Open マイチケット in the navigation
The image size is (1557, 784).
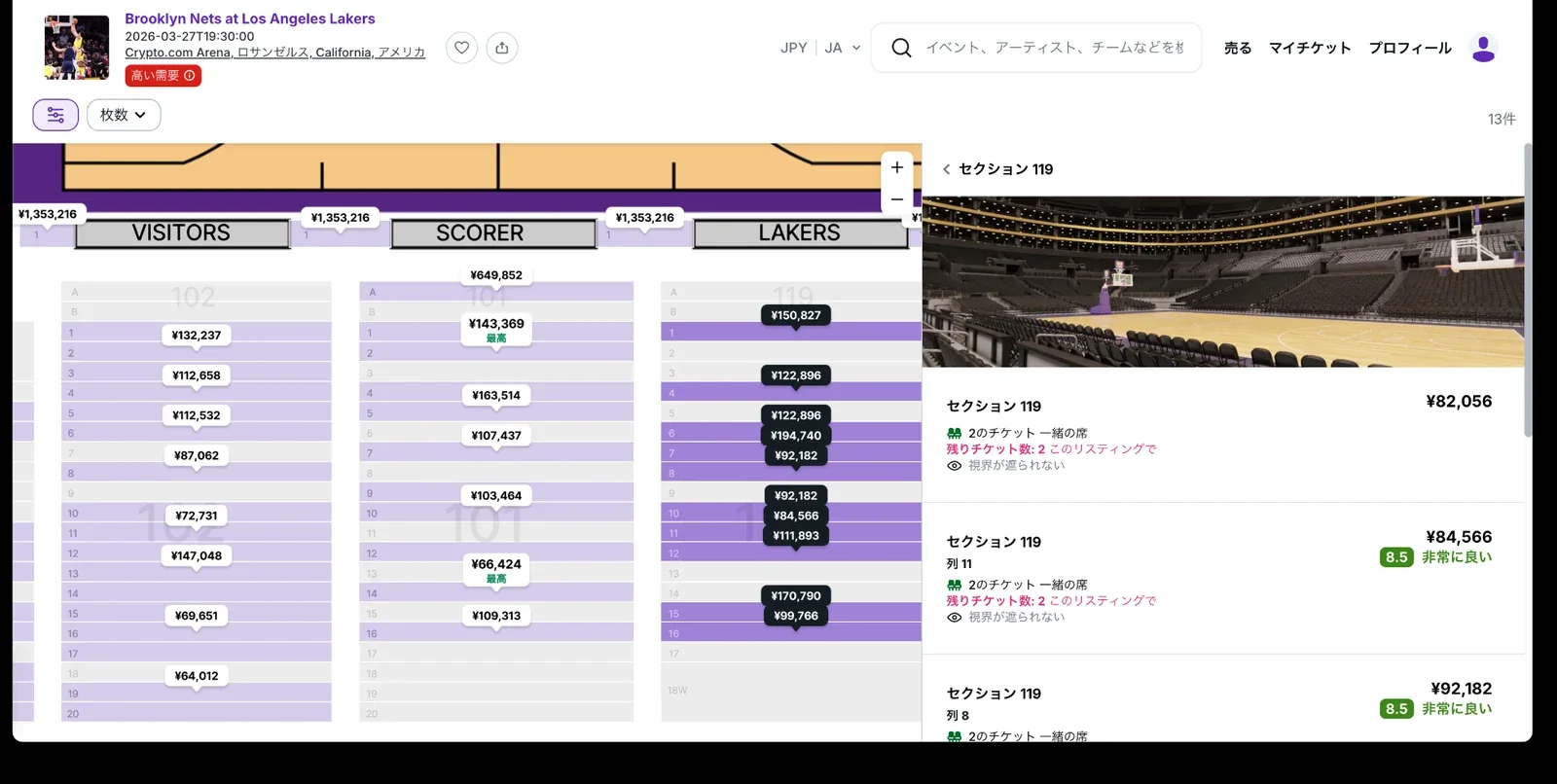[x=1310, y=48]
